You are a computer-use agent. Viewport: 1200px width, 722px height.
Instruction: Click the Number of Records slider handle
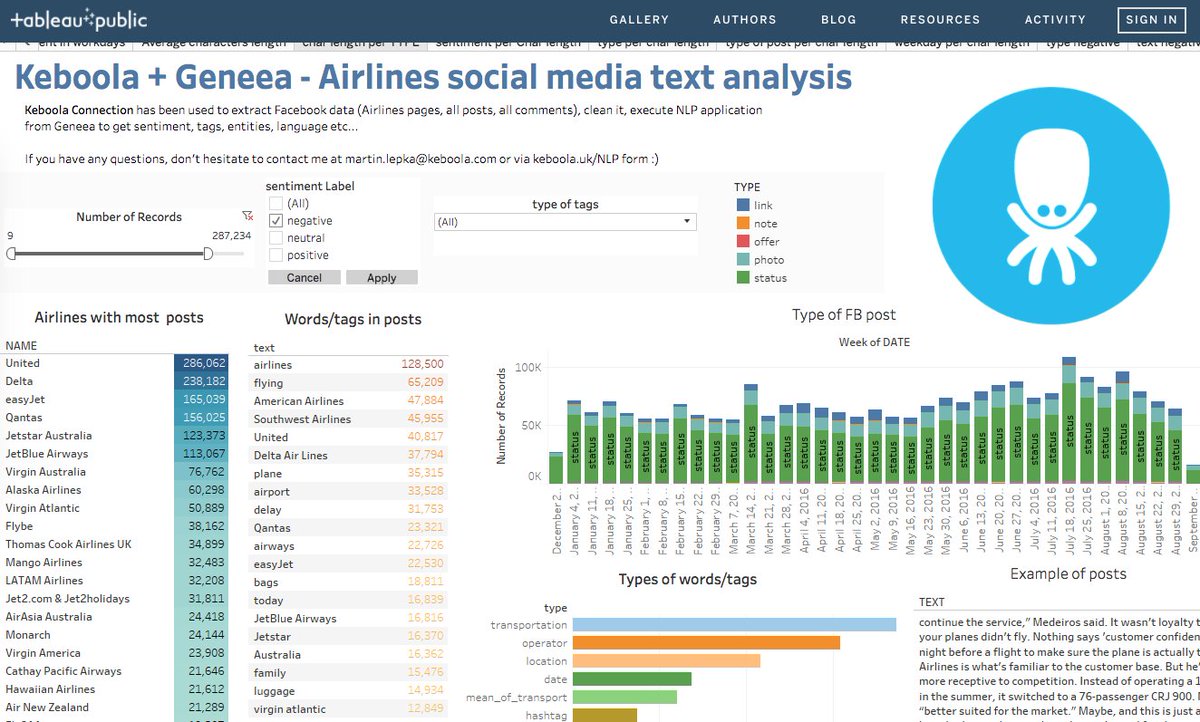[x=210, y=253]
